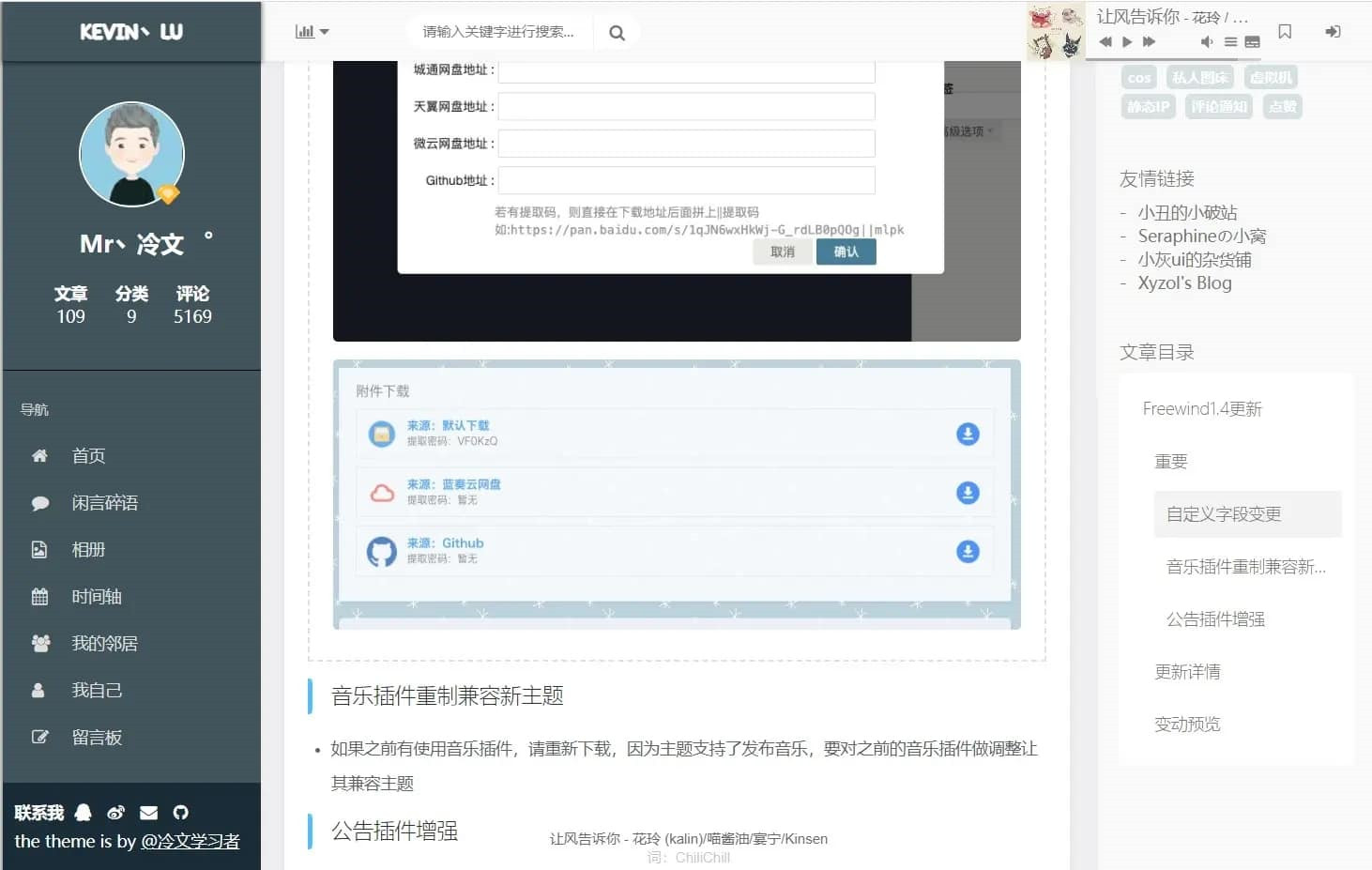Click the heading 公告插件增强 in article
Viewport: 1372px width, 870px height.
tap(395, 832)
